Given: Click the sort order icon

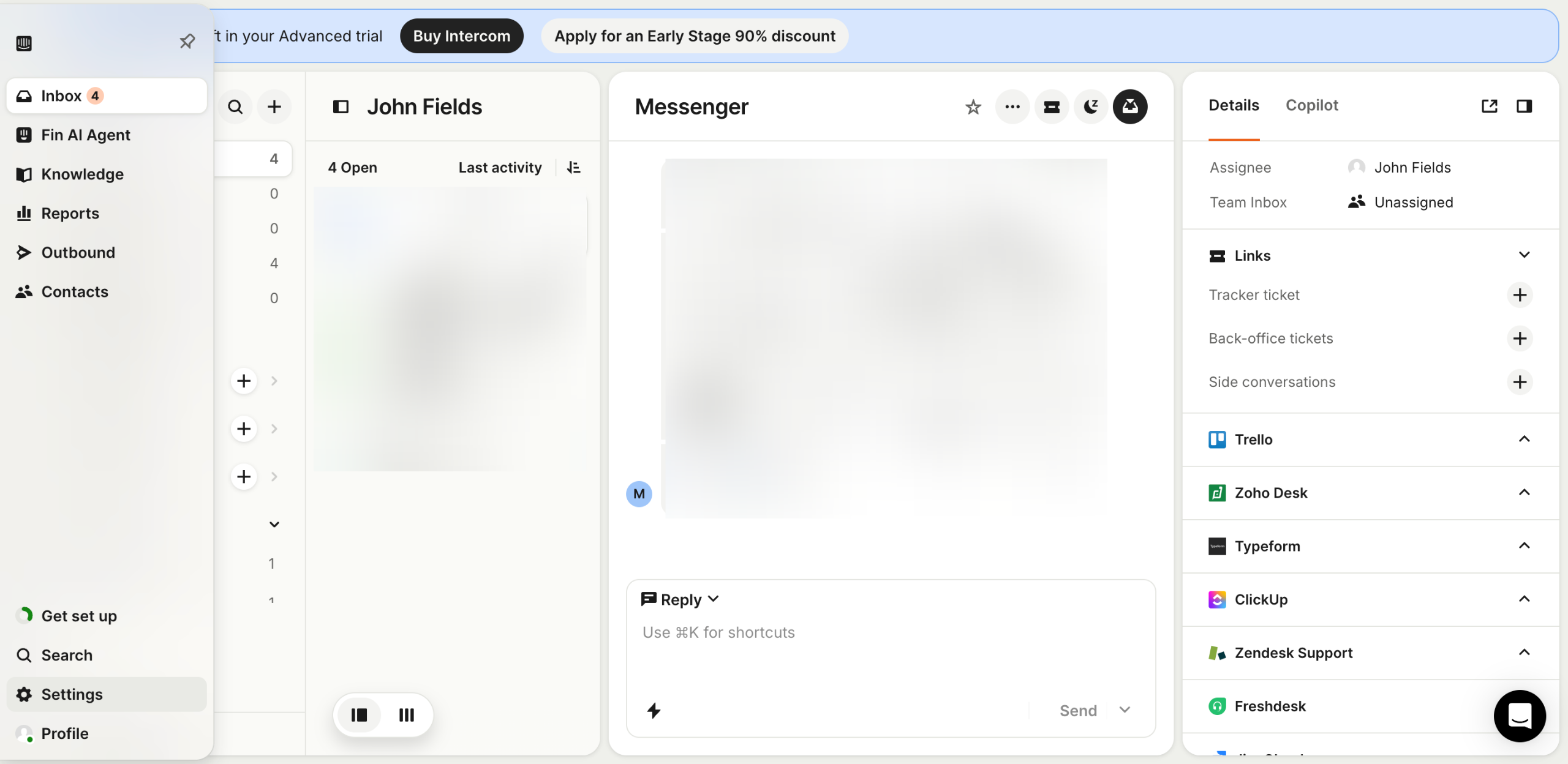Looking at the screenshot, I should click(573, 167).
